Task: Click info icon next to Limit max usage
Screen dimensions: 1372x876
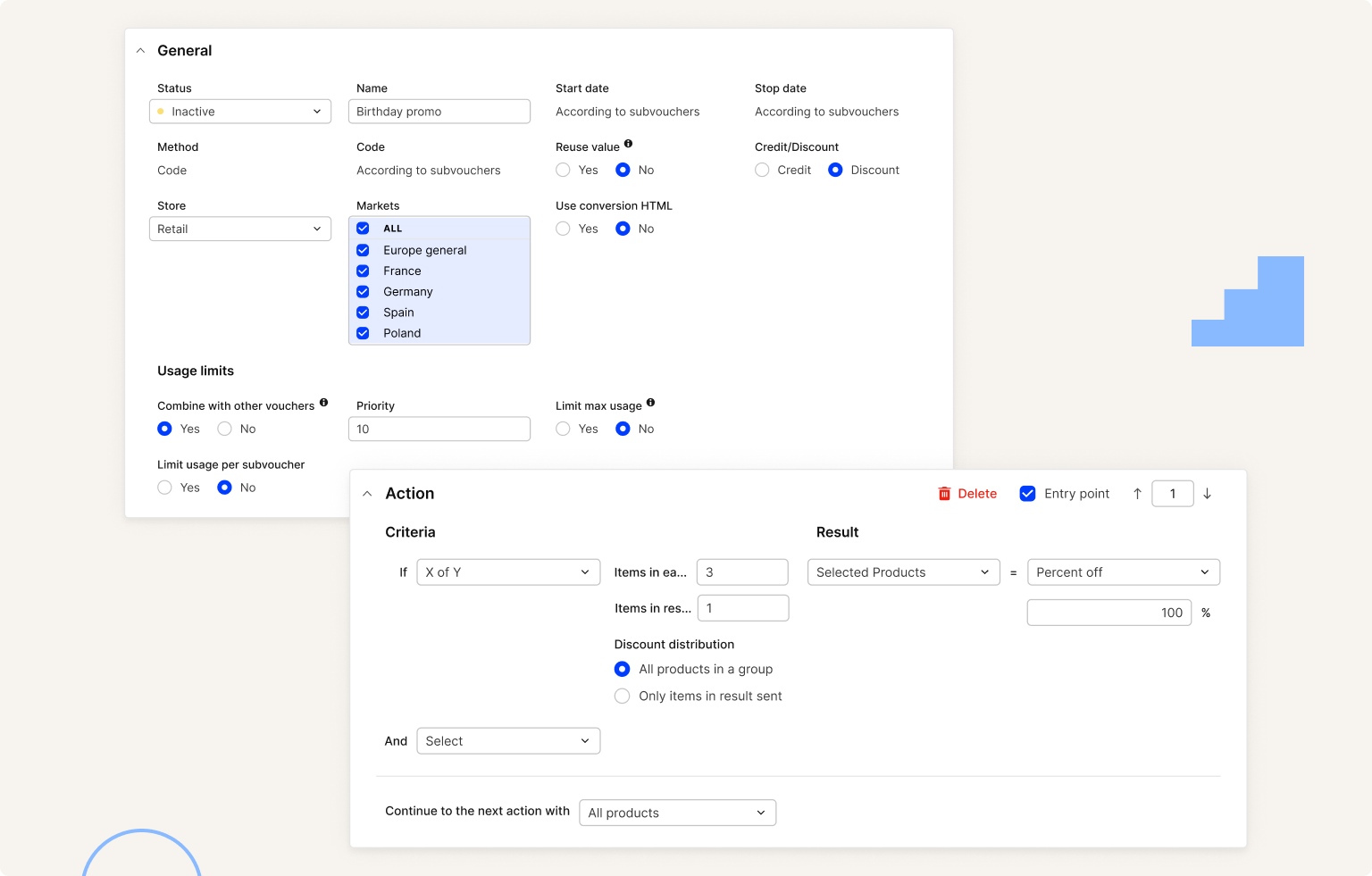Action: pyautogui.click(x=650, y=403)
